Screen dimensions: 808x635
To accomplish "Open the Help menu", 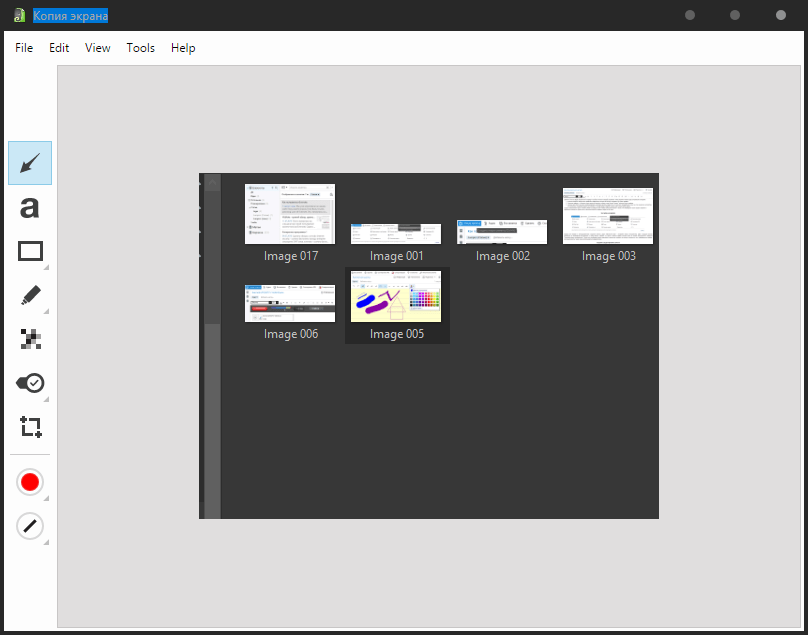I will coord(183,48).
